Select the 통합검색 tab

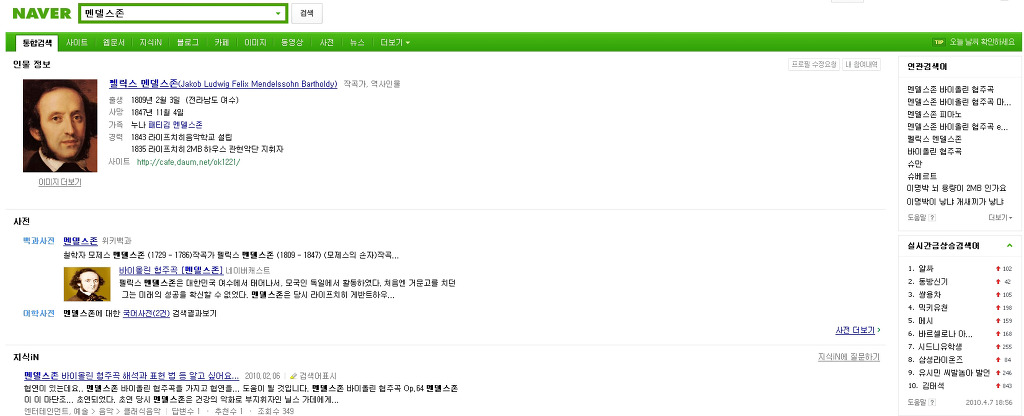click(x=37, y=42)
